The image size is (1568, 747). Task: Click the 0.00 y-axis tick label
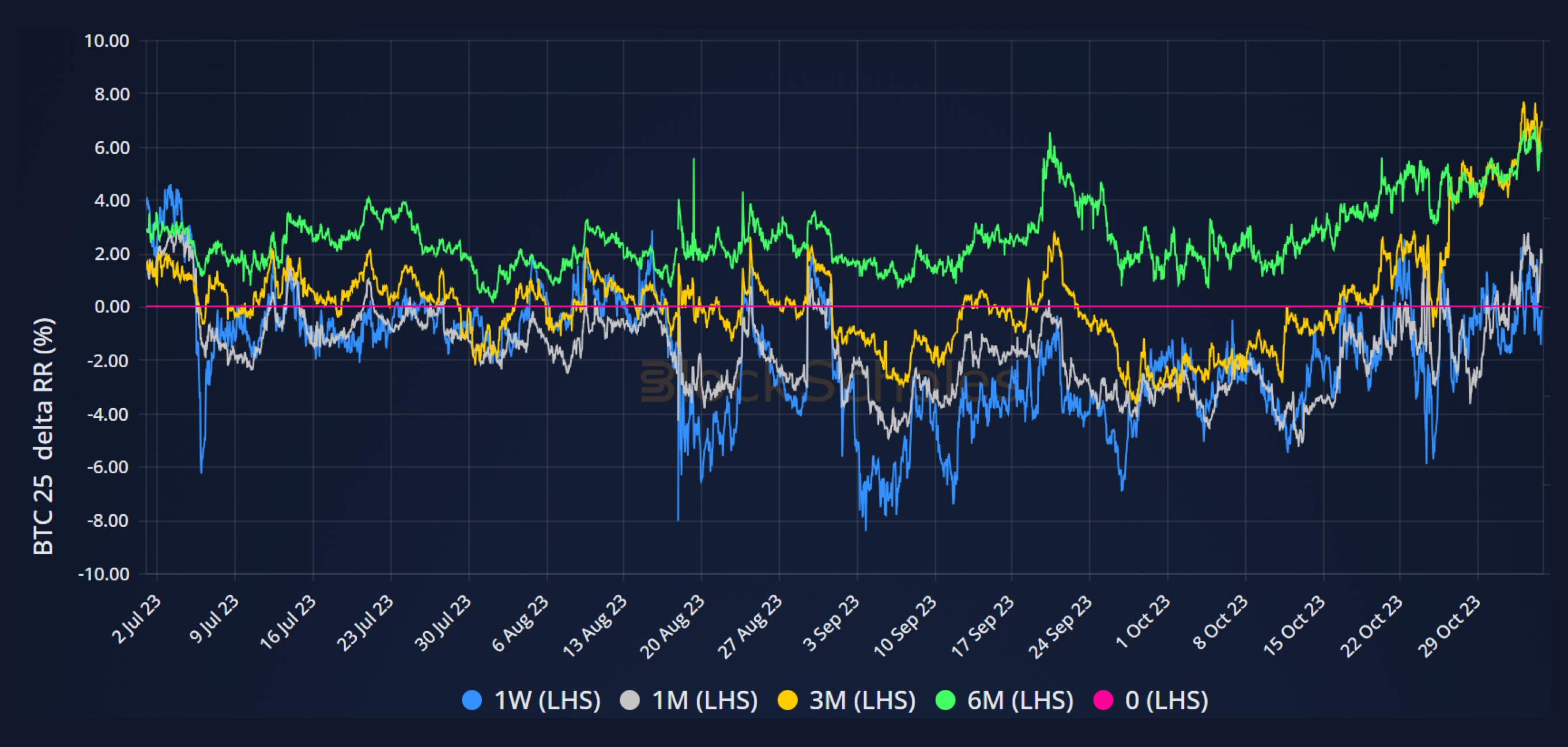(x=112, y=307)
